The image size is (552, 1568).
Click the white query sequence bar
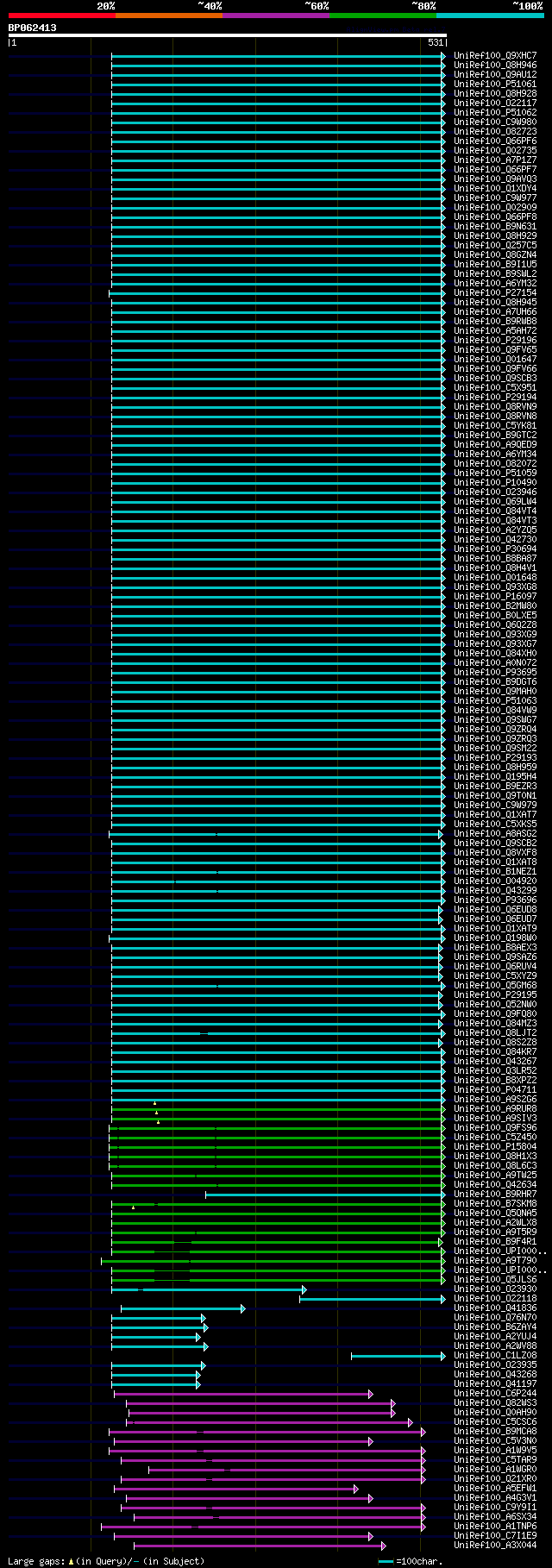point(228,35)
